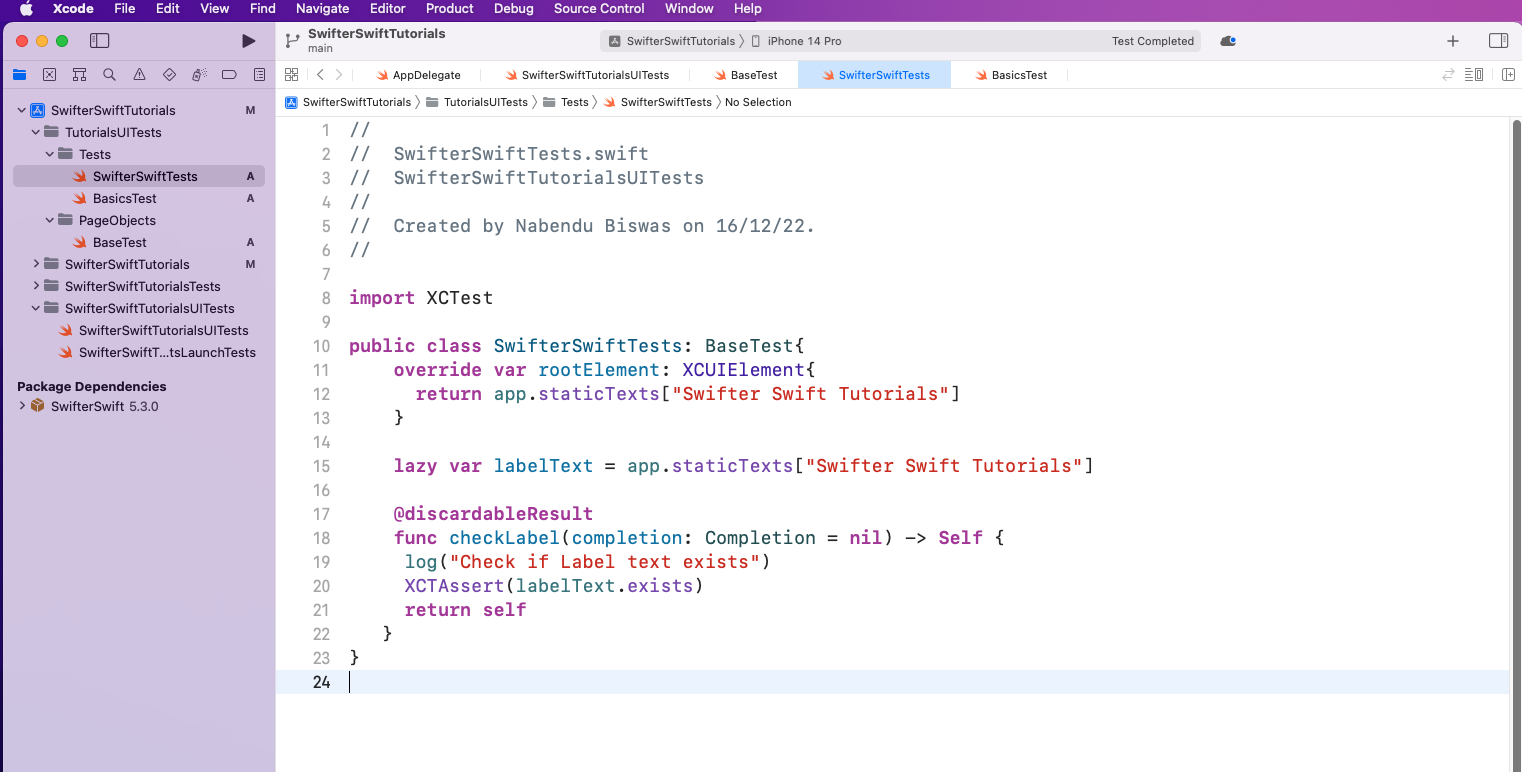Adjust editor options (minimap) icon

click(x=1474, y=75)
